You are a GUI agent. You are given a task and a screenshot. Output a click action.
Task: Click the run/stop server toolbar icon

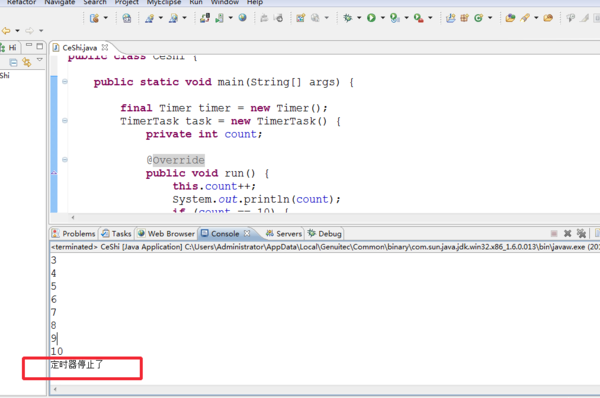219,18
